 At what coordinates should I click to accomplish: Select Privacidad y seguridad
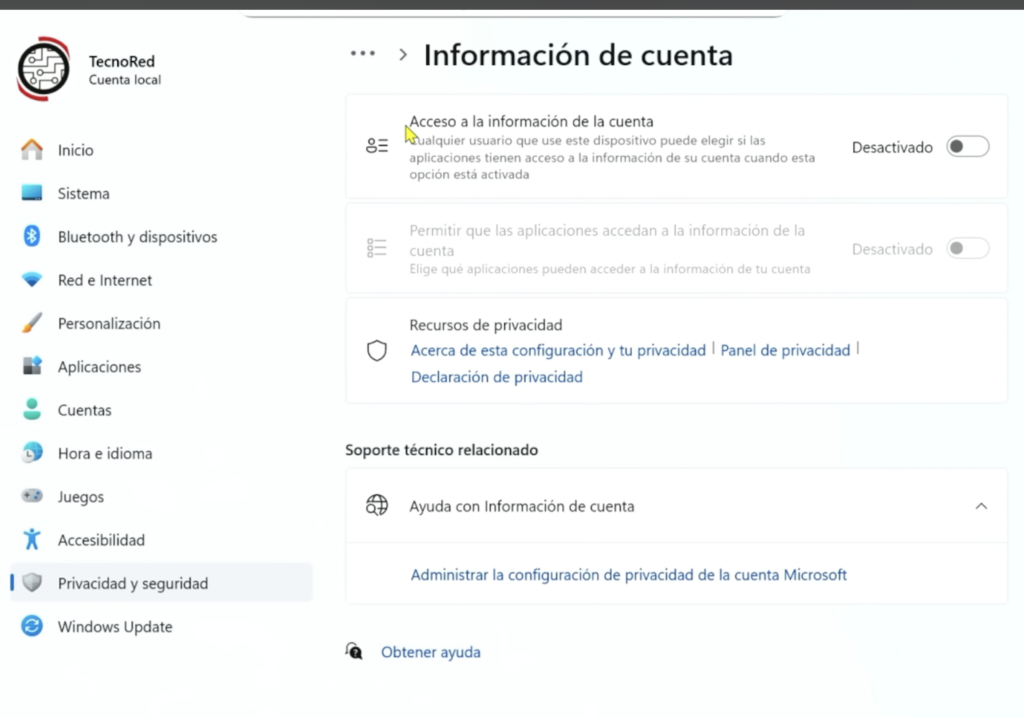click(x=161, y=583)
